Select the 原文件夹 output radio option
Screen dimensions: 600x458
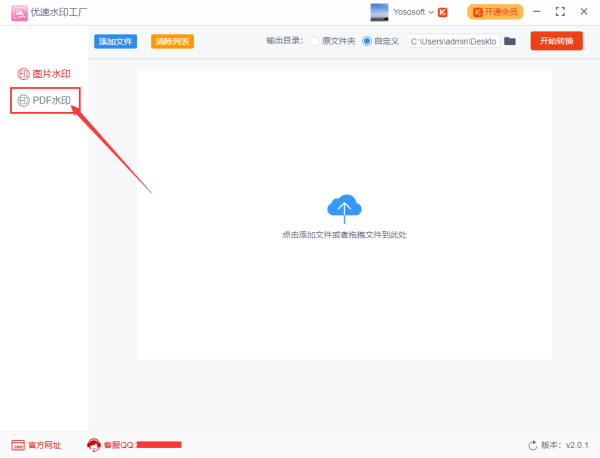coord(315,41)
